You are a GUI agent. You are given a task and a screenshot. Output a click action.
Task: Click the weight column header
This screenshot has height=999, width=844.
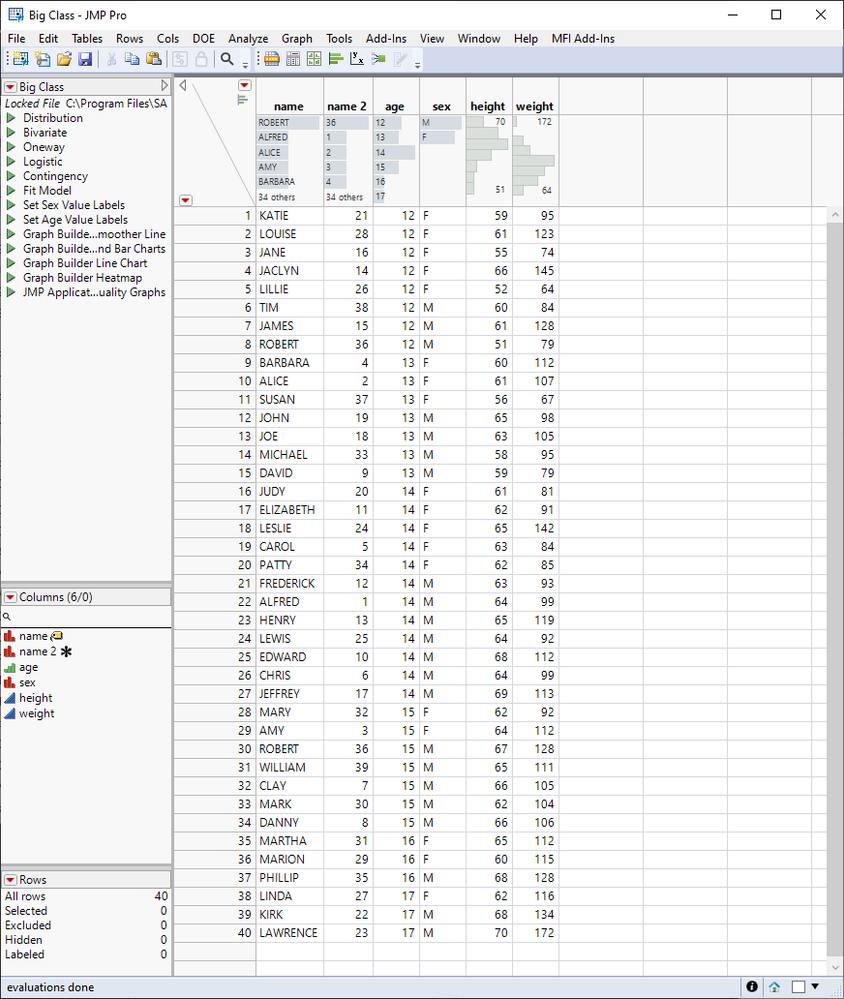click(534, 106)
